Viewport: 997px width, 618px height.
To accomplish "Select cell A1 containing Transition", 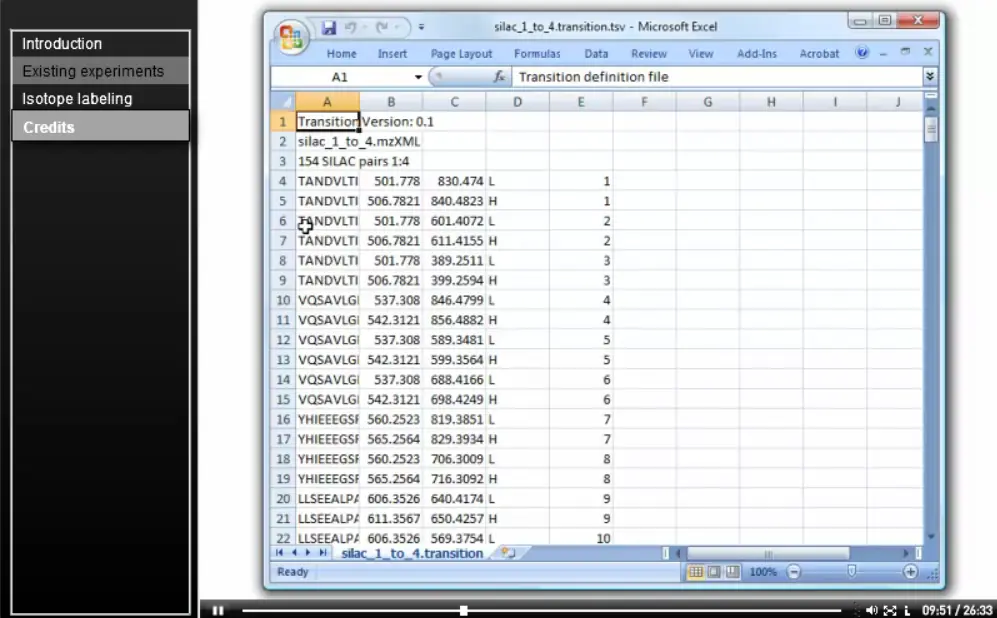I will (327, 121).
